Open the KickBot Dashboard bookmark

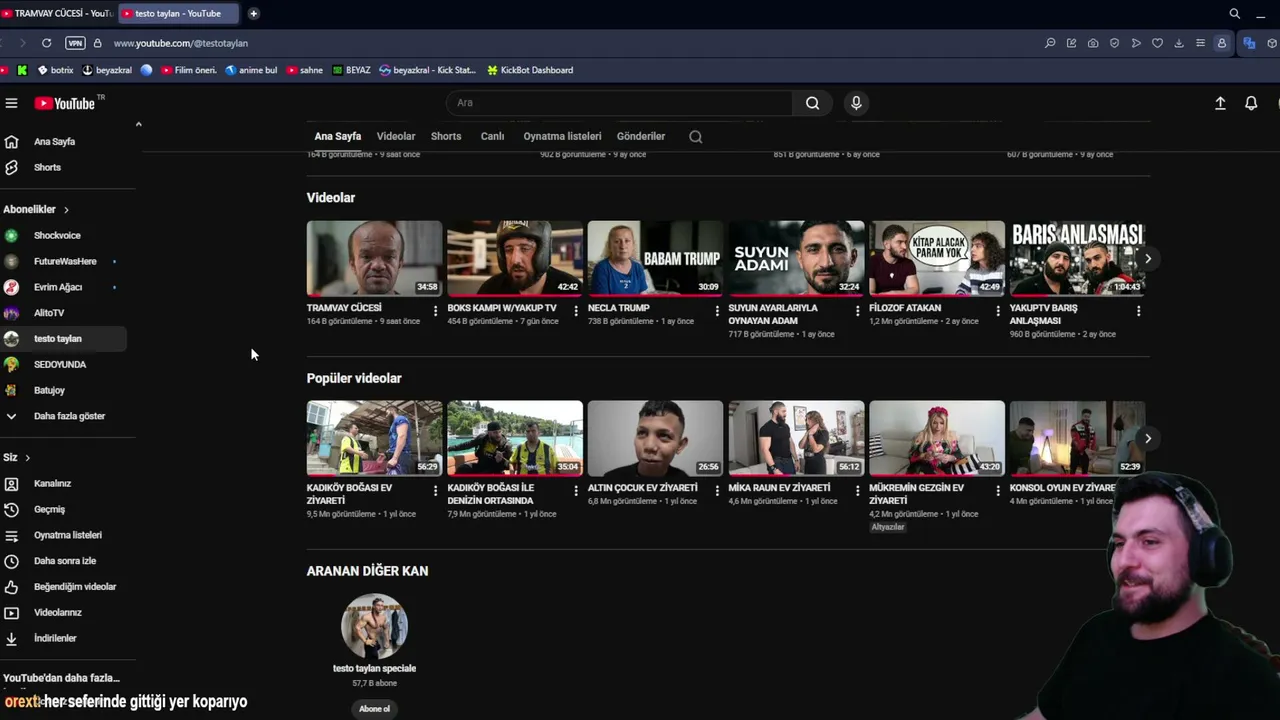[529, 71]
